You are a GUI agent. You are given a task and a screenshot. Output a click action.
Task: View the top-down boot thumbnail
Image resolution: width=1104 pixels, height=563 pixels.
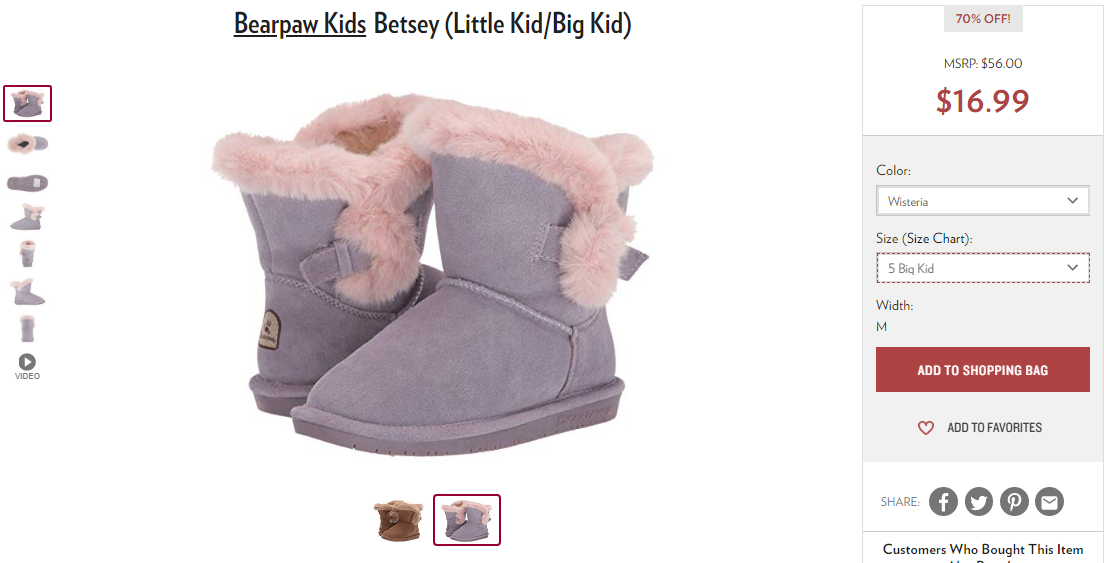tap(27, 144)
